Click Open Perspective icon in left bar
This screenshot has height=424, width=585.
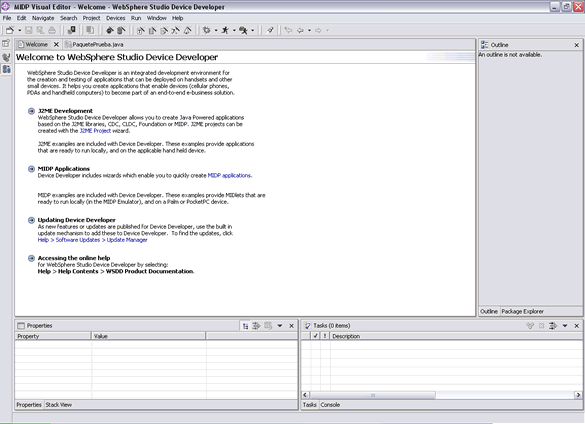pos(6,43)
